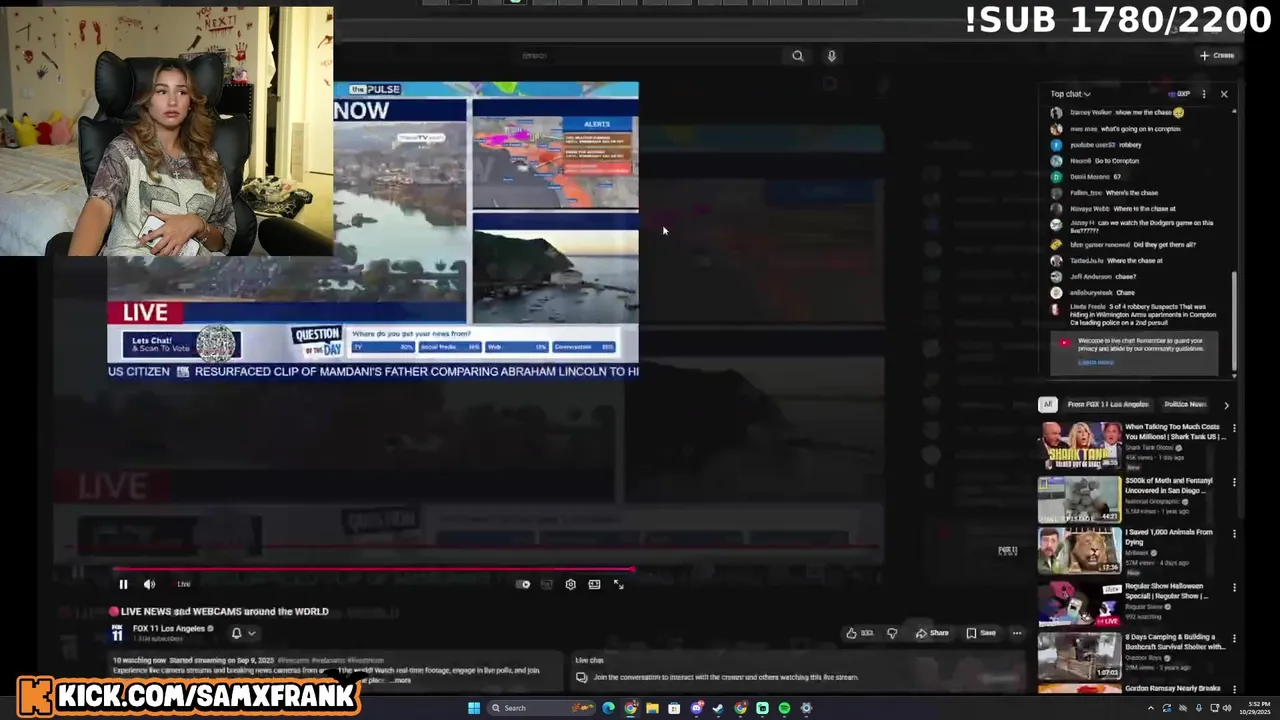Open Regular Show Halloween Special video
Viewport: 1280px width, 720px height.
[x=1079, y=604]
